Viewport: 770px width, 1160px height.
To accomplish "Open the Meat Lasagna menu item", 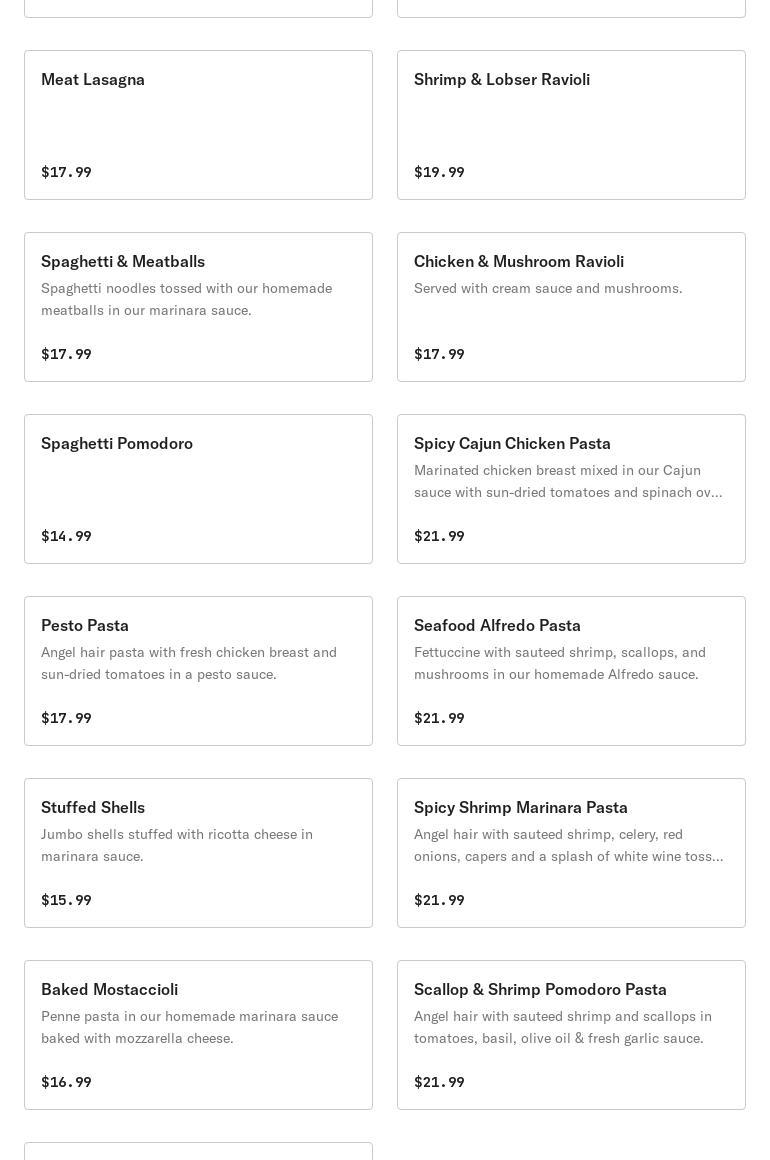I will tap(93, 80).
